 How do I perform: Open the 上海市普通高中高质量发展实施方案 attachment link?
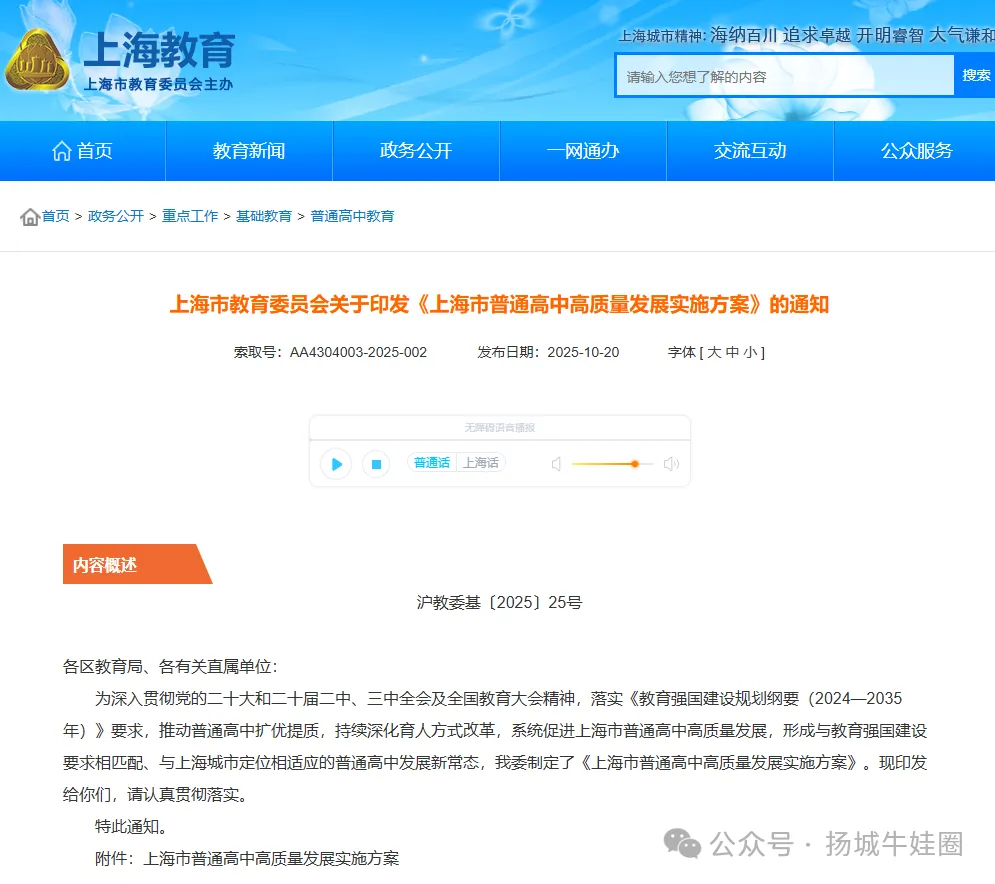pos(275,857)
